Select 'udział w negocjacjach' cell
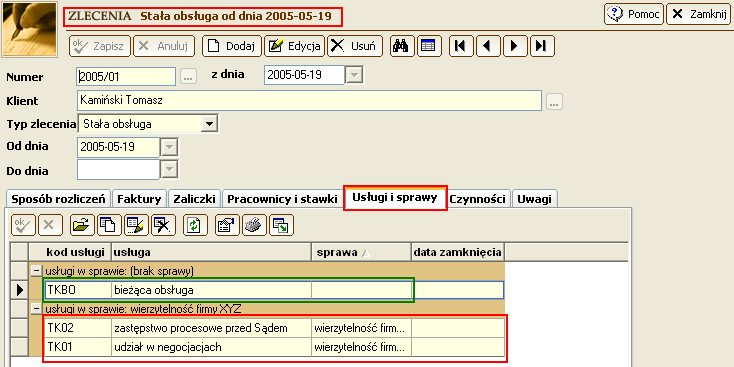The image size is (734, 367). [x=212, y=347]
